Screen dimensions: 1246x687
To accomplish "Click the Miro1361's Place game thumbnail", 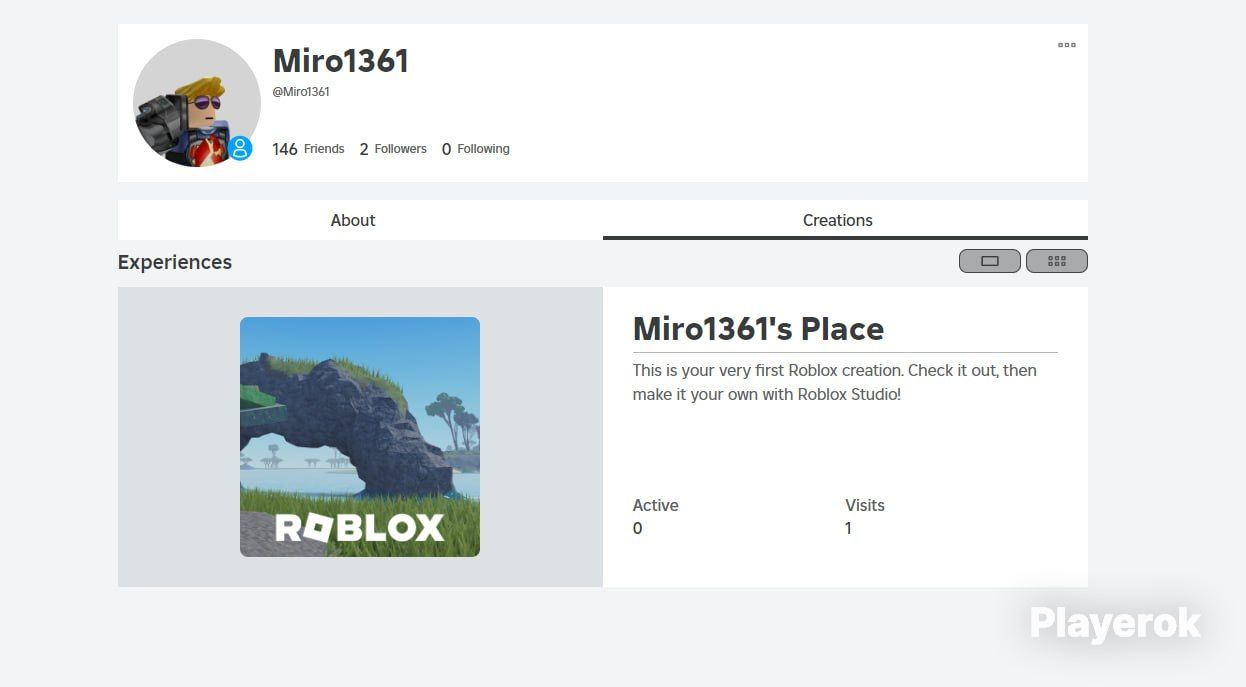I will tap(360, 437).
